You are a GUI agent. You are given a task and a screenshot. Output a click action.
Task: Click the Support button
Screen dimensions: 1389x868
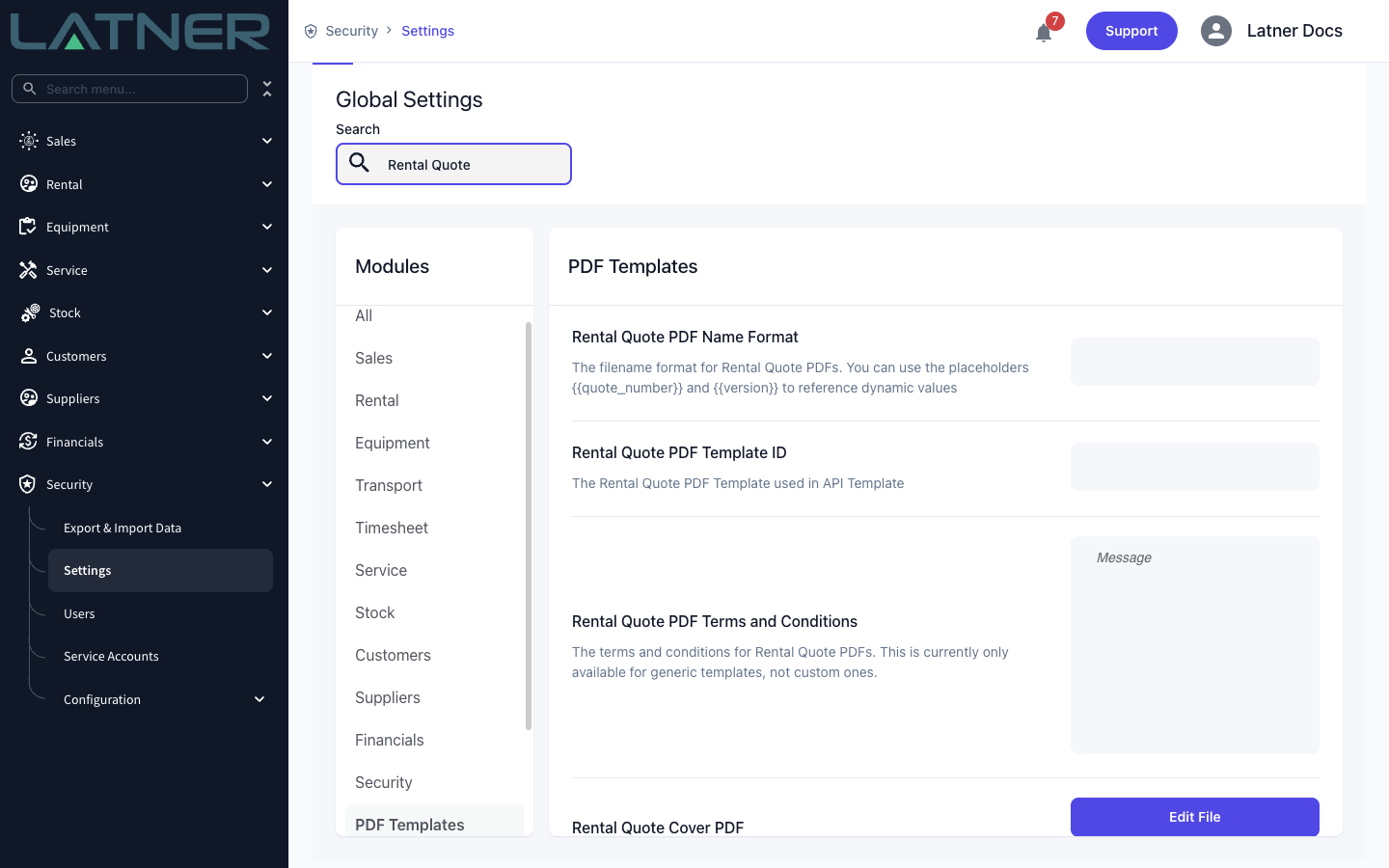point(1131,31)
